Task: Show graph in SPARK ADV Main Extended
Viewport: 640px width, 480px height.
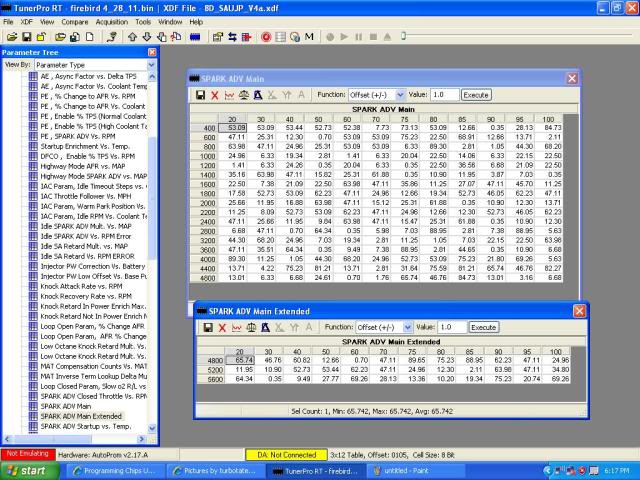Action: [237, 327]
